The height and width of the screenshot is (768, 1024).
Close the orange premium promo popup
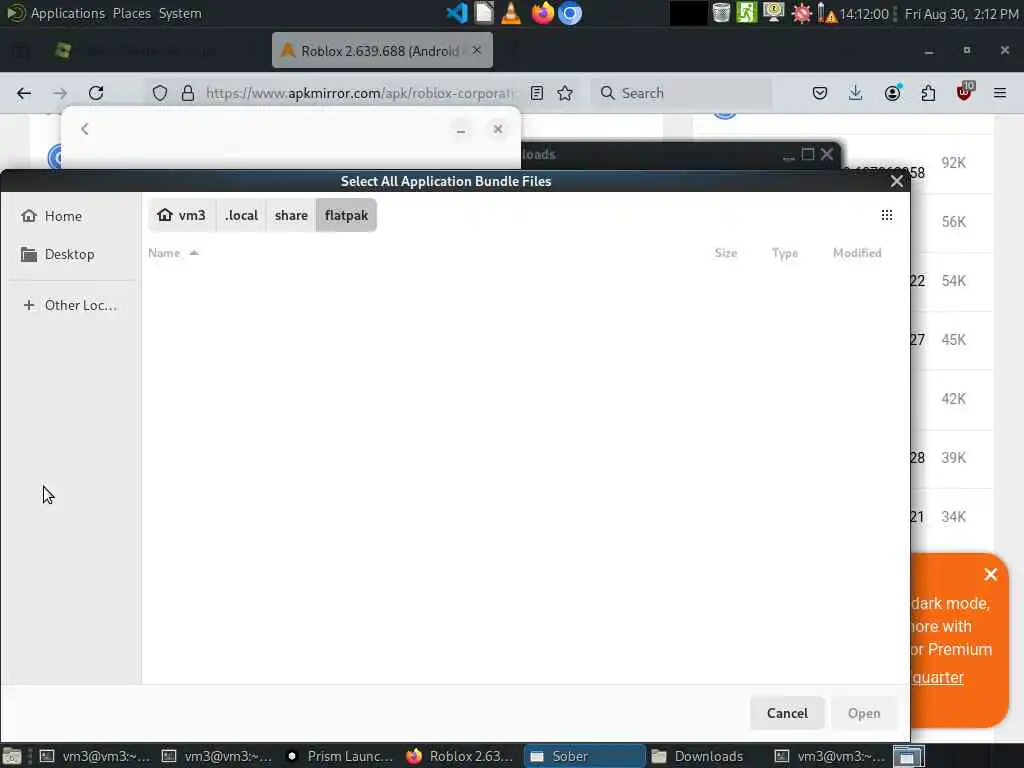coord(991,575)
